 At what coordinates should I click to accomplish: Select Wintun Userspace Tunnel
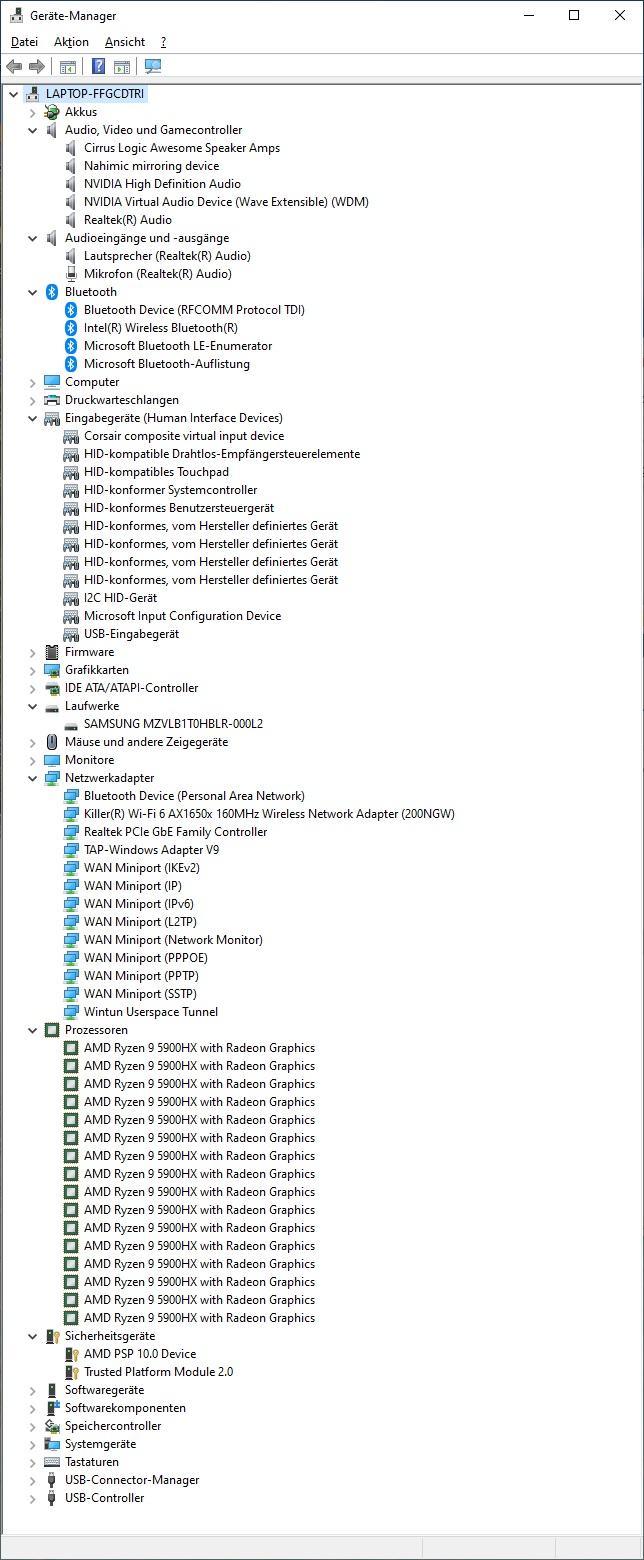(x=151, y=1012)
